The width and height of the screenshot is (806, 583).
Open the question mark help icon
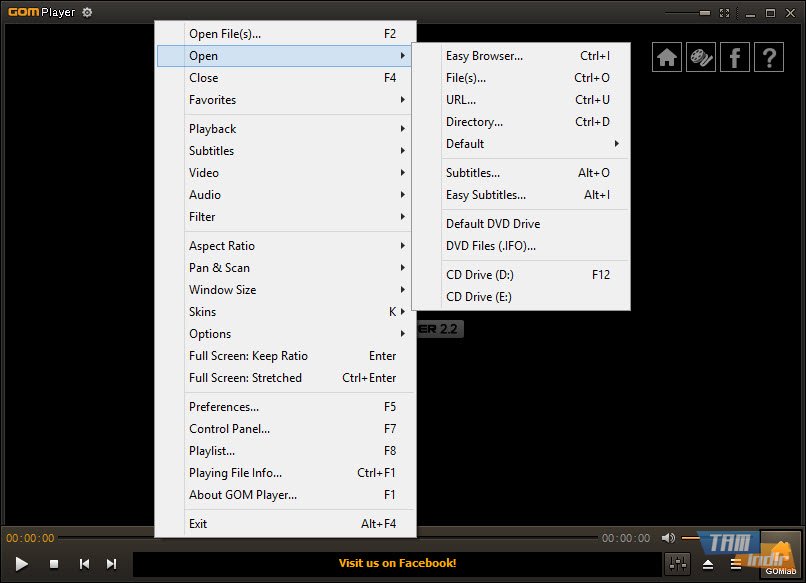768,57
